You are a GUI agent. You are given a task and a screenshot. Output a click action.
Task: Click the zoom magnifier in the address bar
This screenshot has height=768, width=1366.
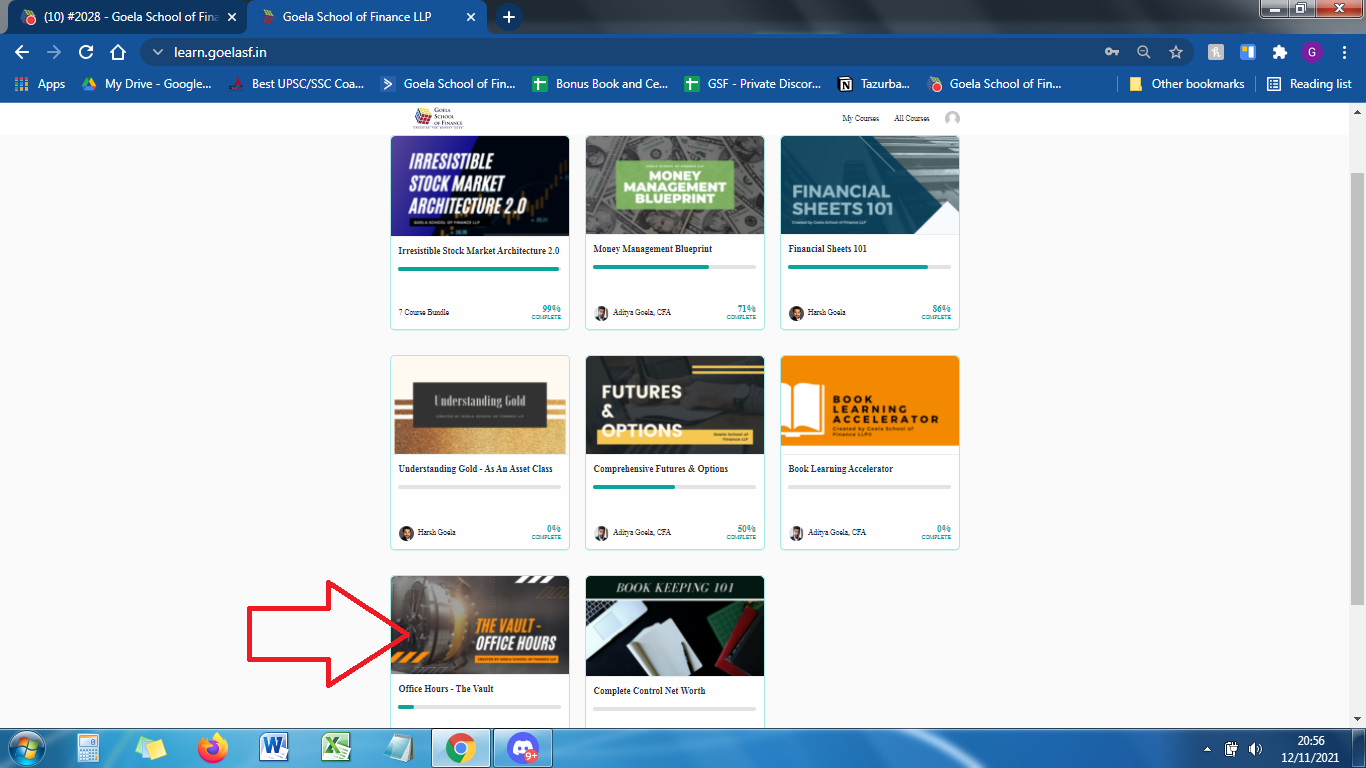(1143, 52)
